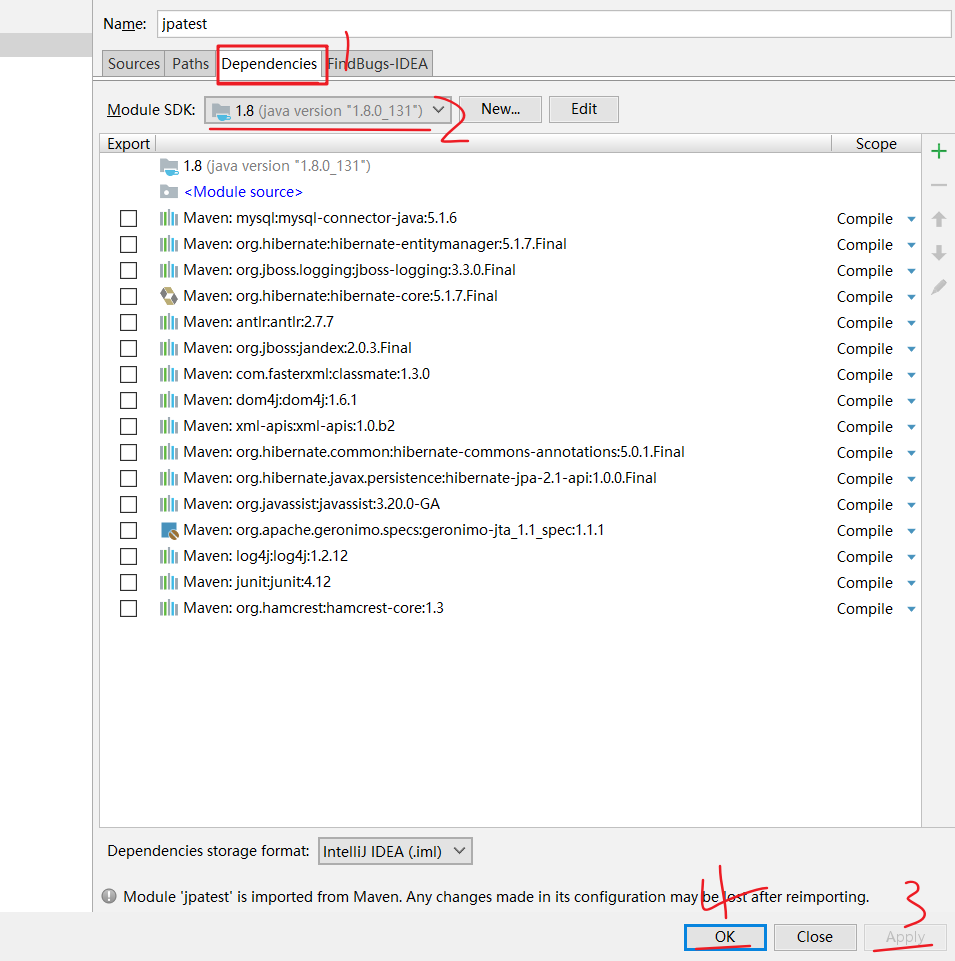
Task: Click the library icon of mysql-connector-java
Action: click(169, 218)
